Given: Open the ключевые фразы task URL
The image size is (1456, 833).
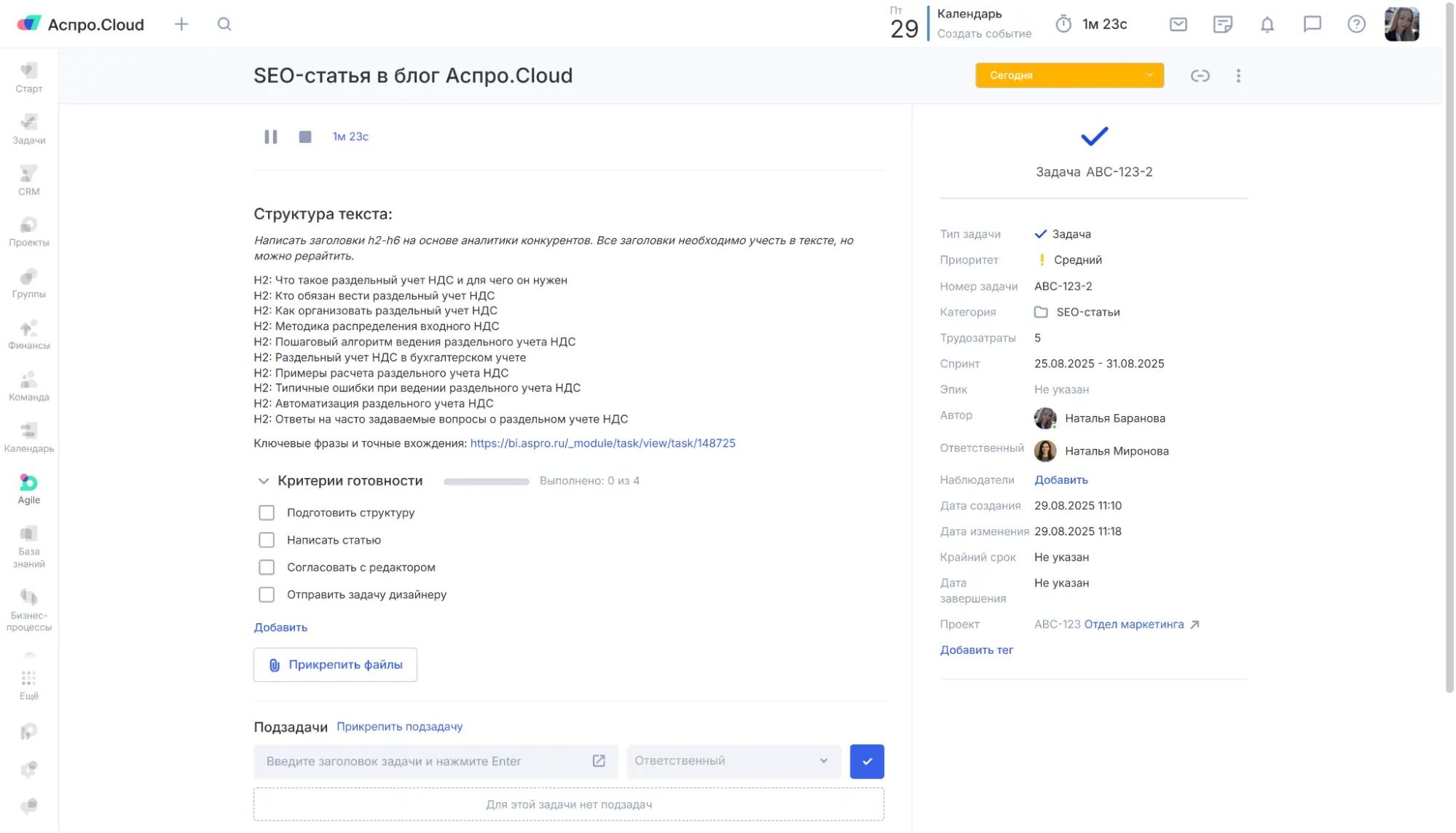Looking at the screenshot, I should [602, 443].
